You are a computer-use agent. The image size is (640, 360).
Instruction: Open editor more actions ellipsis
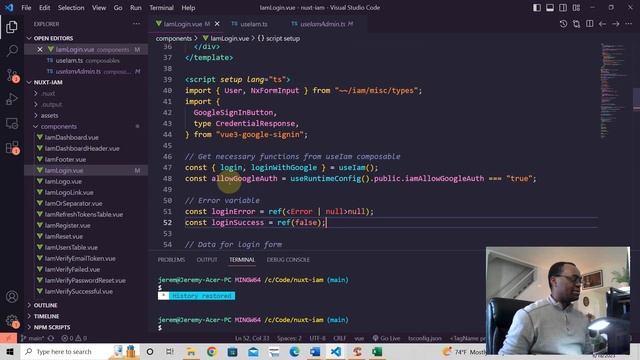tap(629, 24)
